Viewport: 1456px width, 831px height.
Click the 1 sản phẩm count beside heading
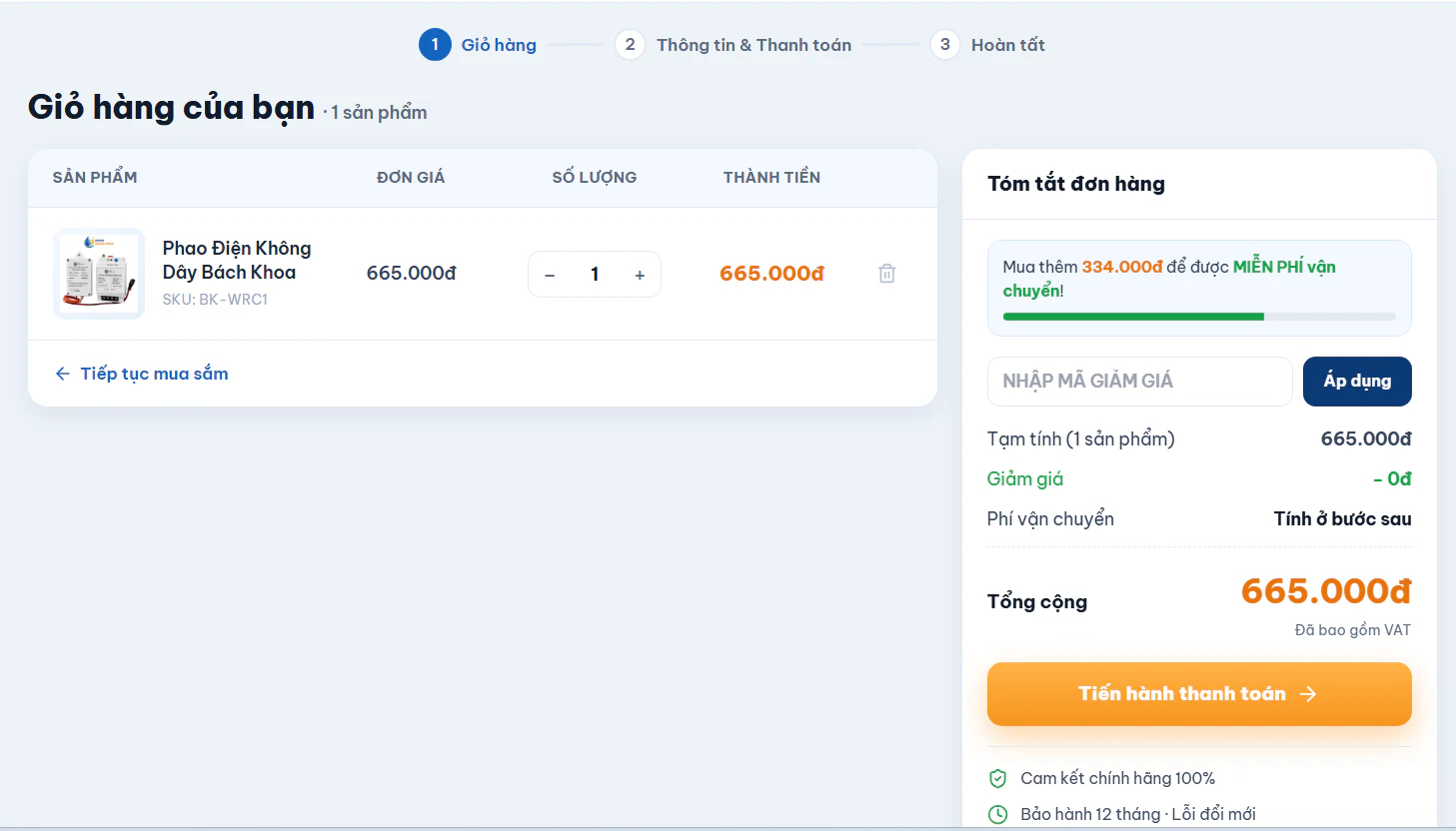click(x=379, y=113)
